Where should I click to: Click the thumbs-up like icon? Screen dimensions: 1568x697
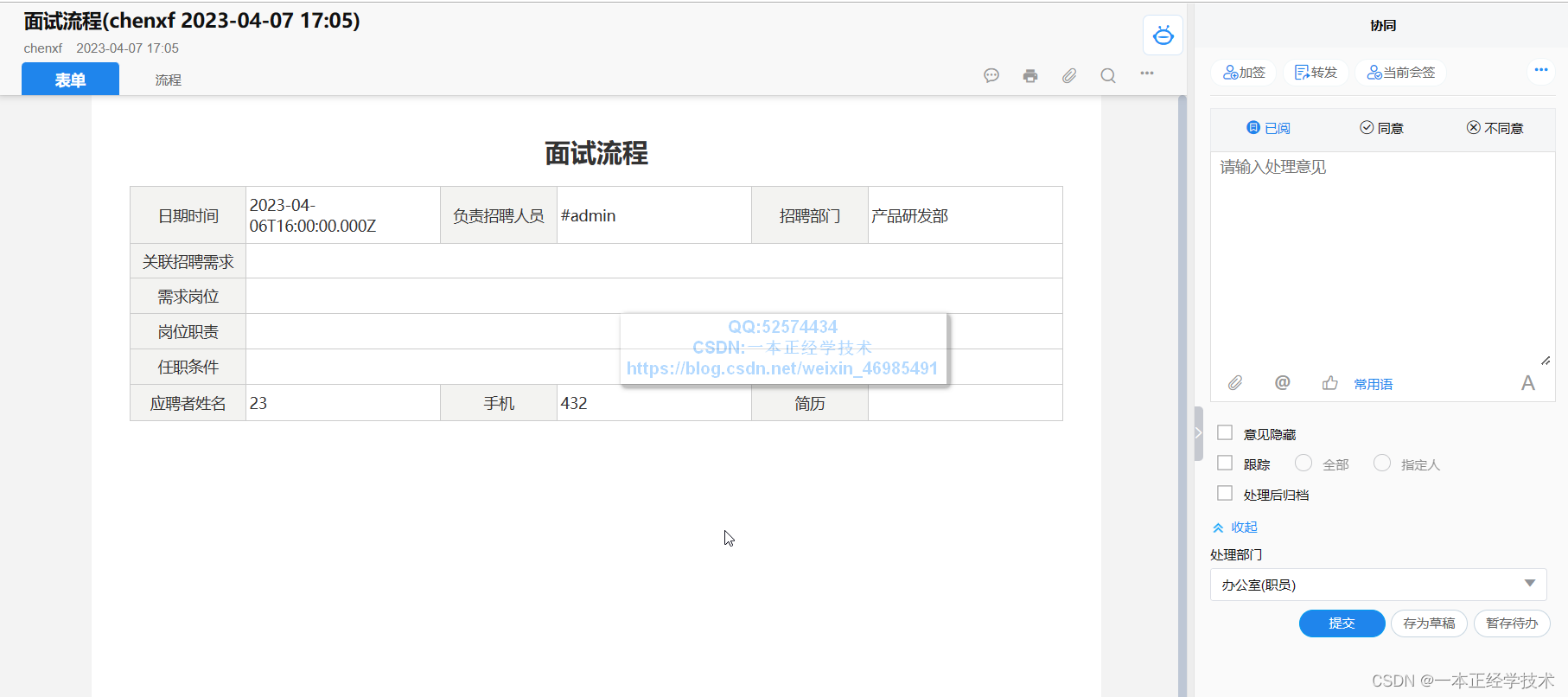[1330, 382]
